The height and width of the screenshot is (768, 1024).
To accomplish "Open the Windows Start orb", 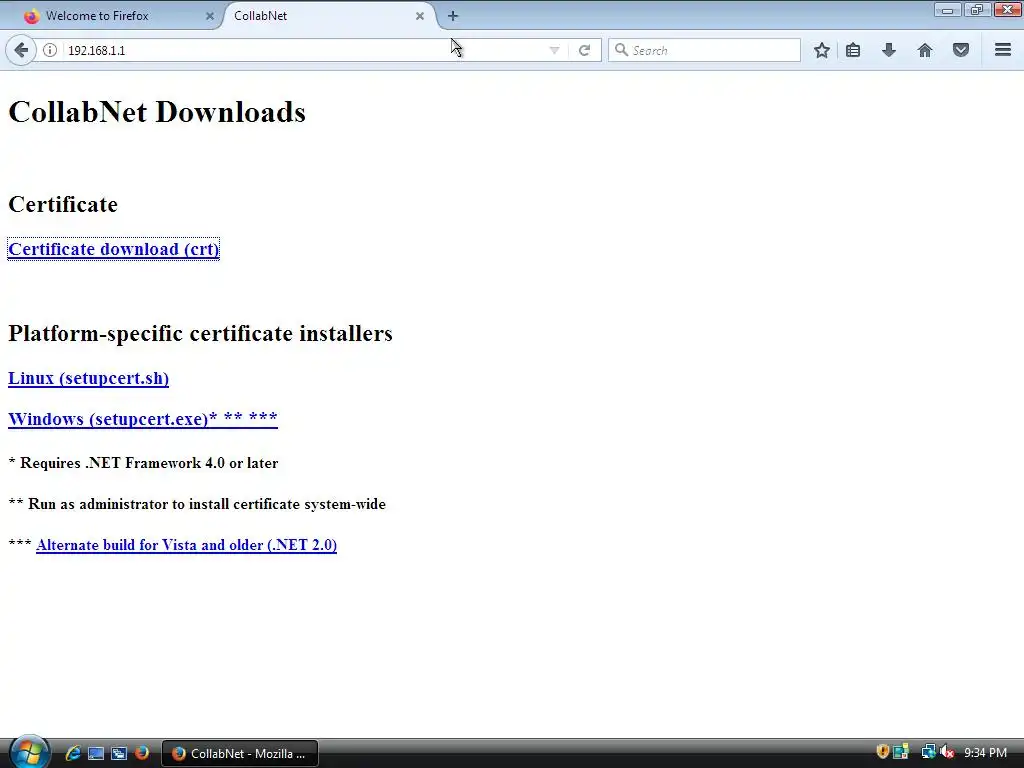I will click(x=29, y=752).
